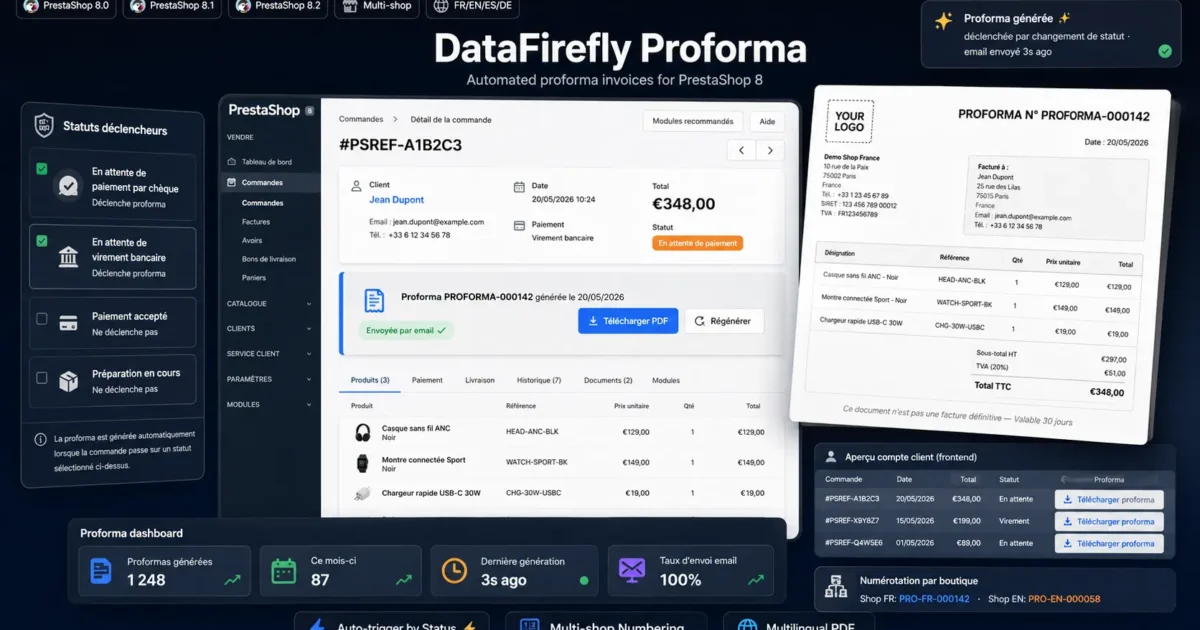The image size is (1200, 630).
Task: Open Paniers in the sidebar
Action: 254,278
